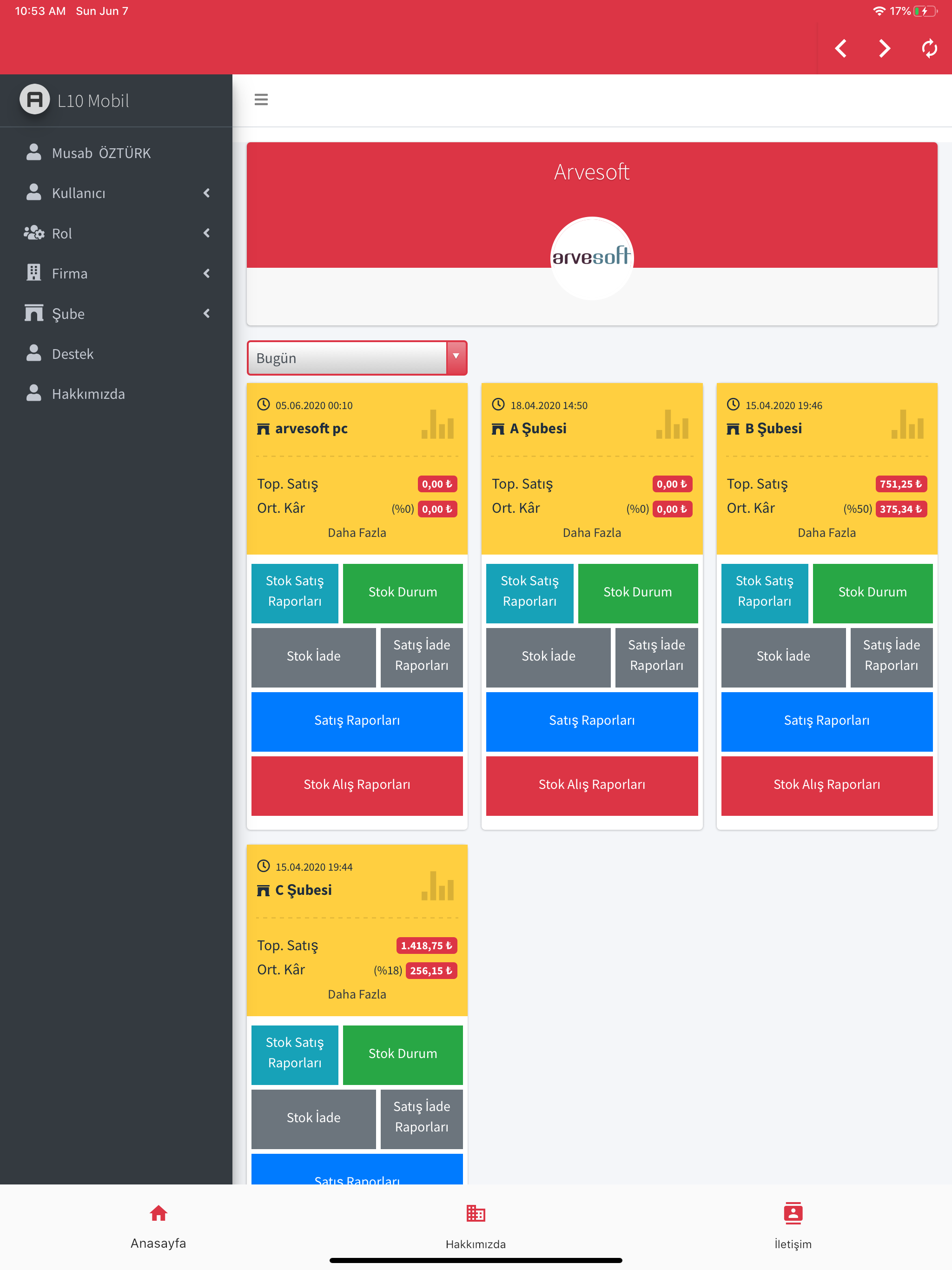Open Stok İade for B Şubesi
This screenshot has height=1270, width=952.
(x=783, y=657)
